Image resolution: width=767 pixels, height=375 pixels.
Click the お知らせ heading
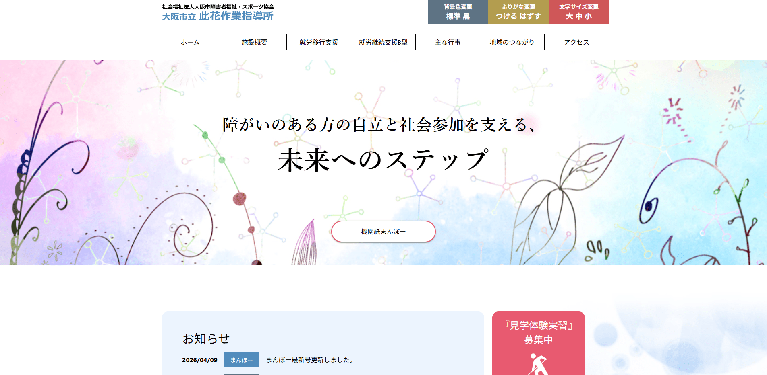[205, 338]
